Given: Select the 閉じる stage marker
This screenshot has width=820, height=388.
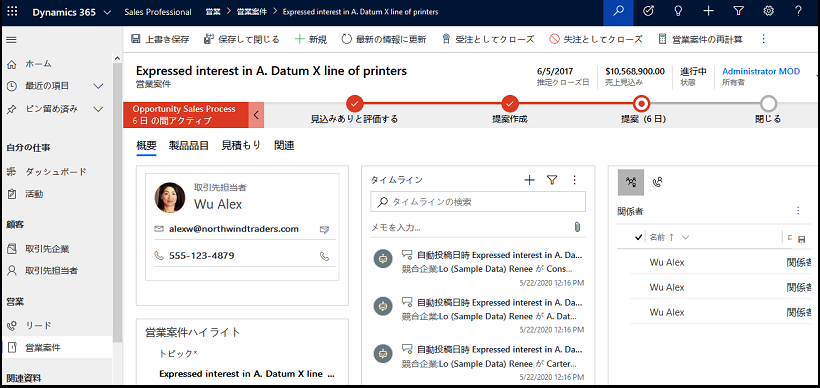Looking at the screenshot, I should [768, 104].
